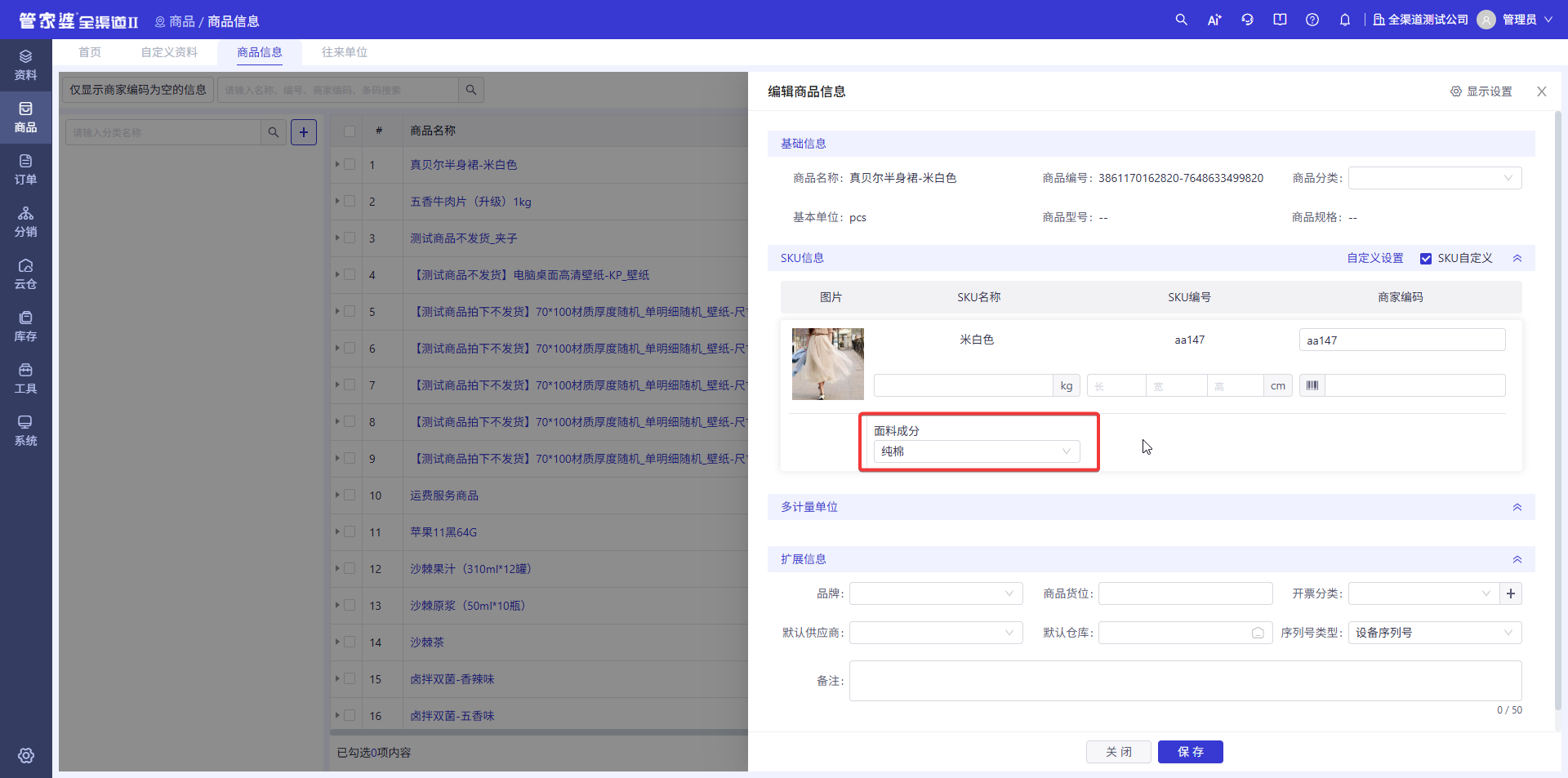The image size is (1568, 778).
Task: Check the row 10 运费服务商品 checkbox
Action: tap(350, 495)
